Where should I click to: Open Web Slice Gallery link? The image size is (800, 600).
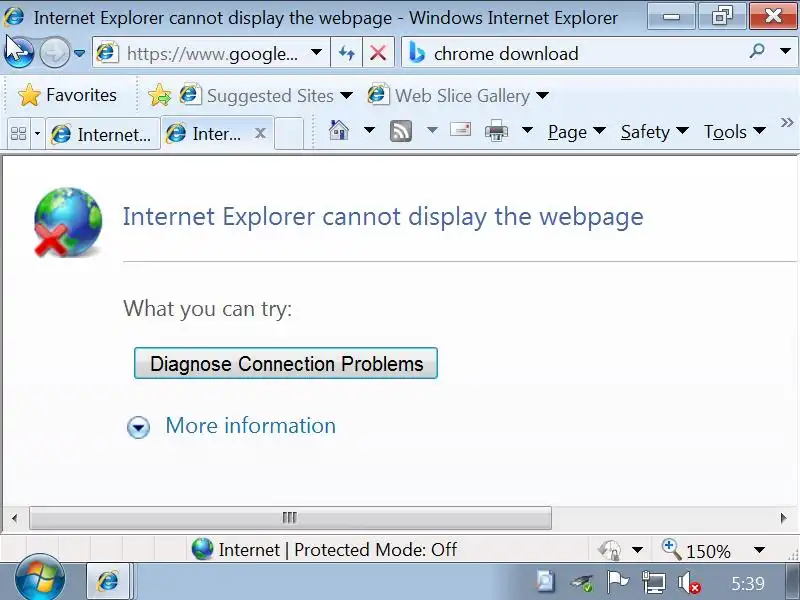tap(449, 95)
